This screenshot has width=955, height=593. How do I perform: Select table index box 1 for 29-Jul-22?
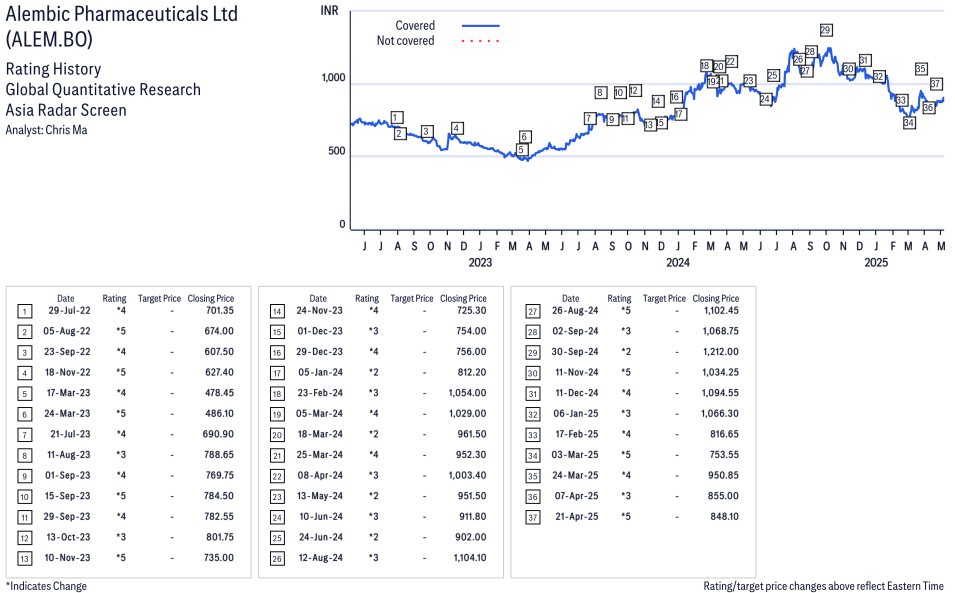24,312
